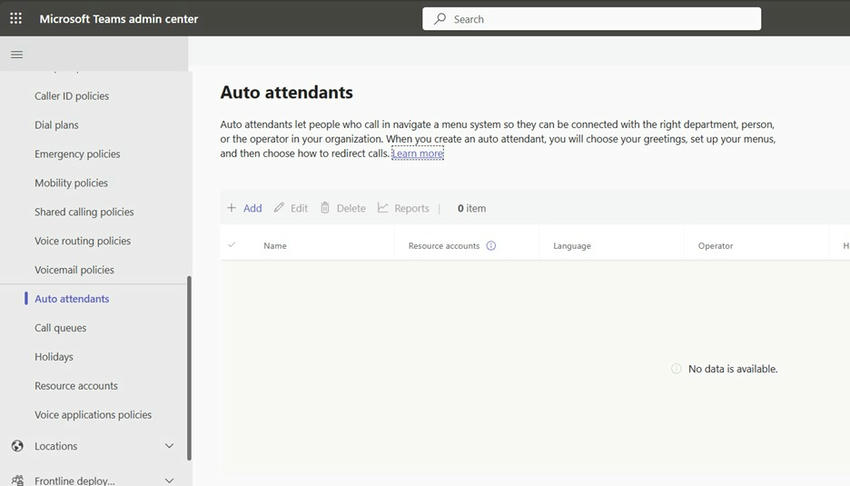Collapse the navigation with the hamburger icon
Screen dimensions: 850x486
pos(17,55)
